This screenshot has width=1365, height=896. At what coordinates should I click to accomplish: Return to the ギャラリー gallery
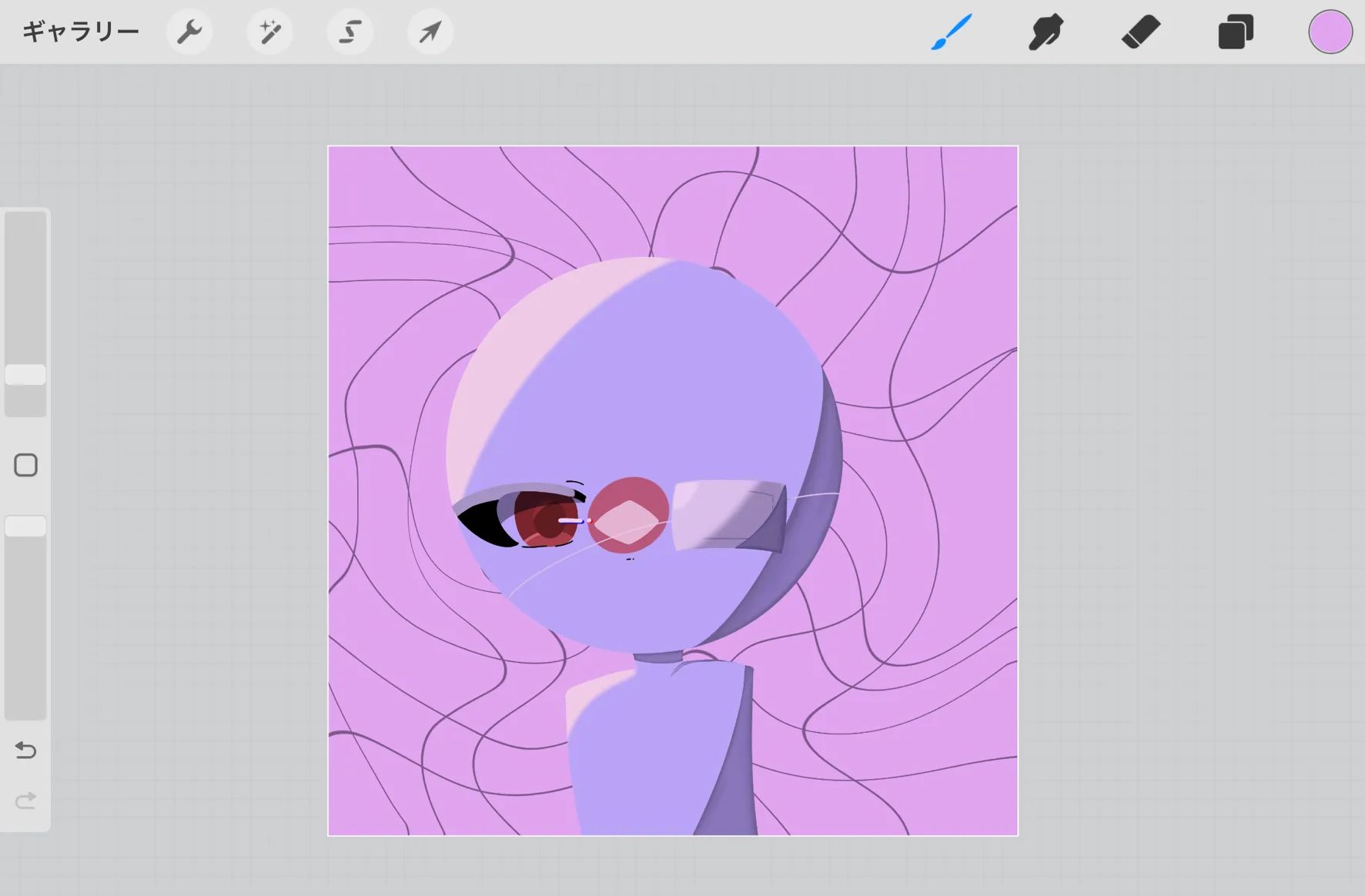click(x=81, y=32)
